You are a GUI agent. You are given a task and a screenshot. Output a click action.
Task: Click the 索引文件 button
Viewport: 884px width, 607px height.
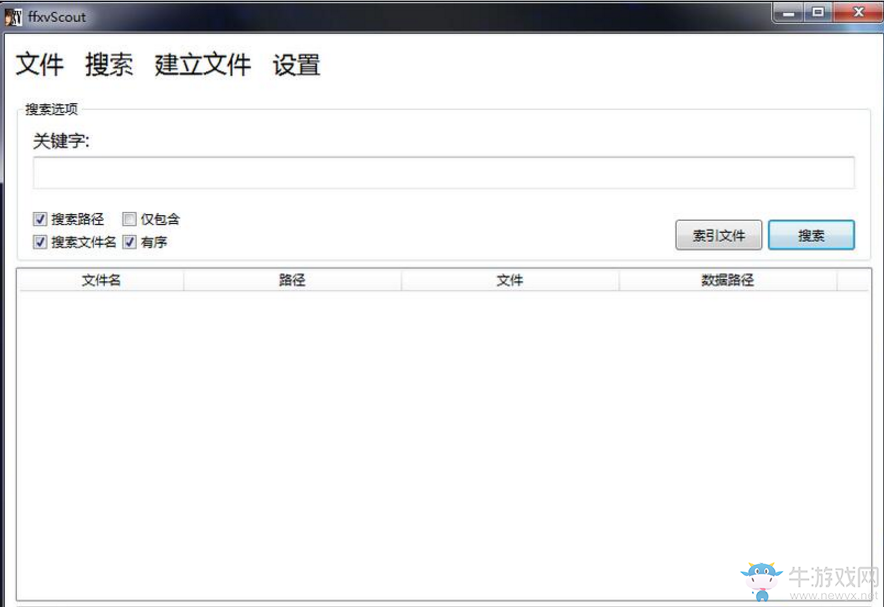click(x=719, y=235)
